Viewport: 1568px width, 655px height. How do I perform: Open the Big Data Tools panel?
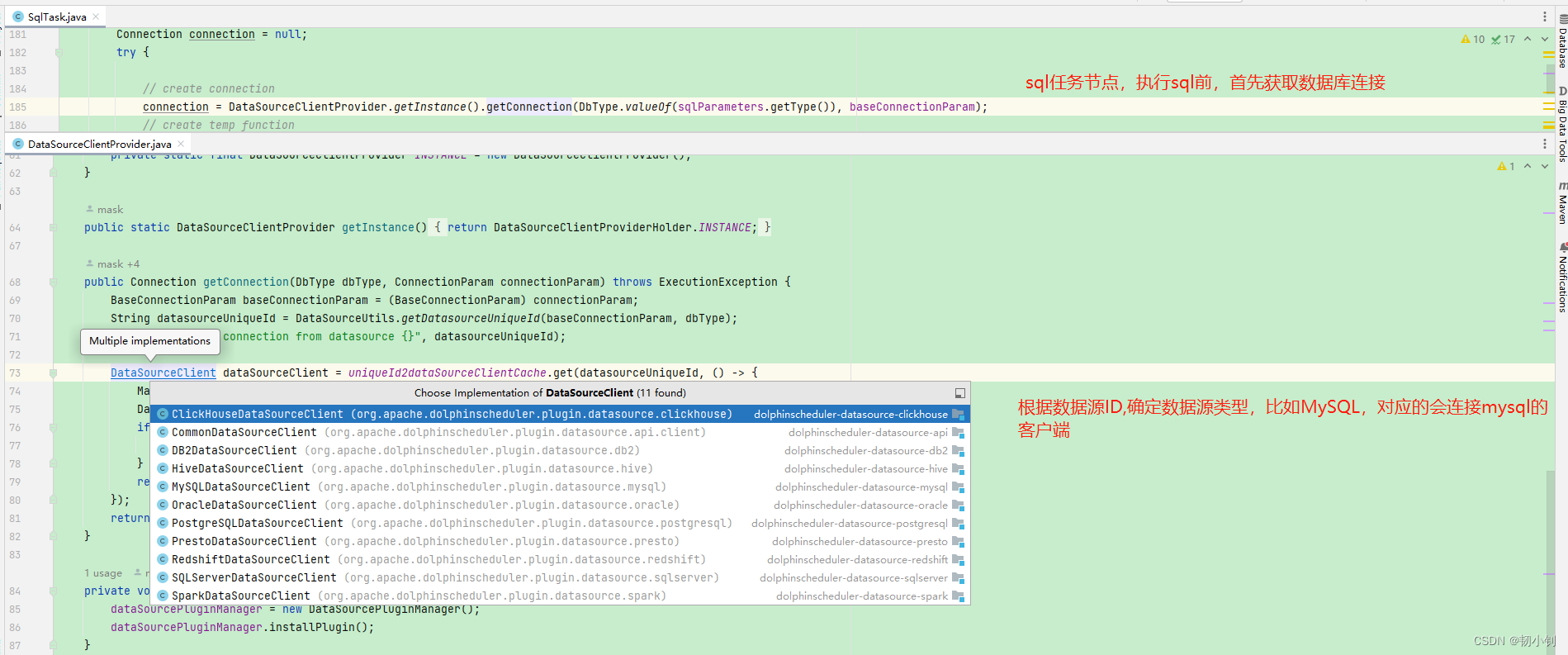(x=1561, y=124)
